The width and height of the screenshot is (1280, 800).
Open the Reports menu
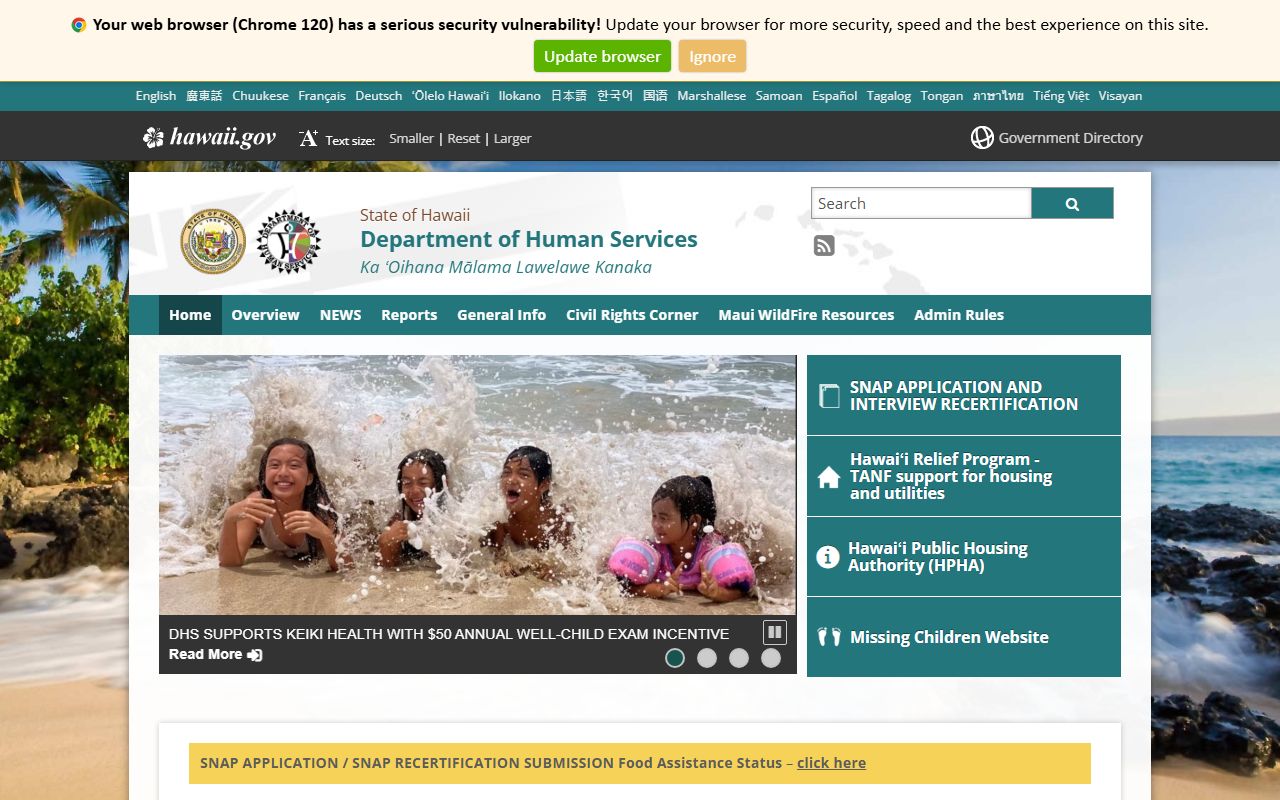(409, 315)
